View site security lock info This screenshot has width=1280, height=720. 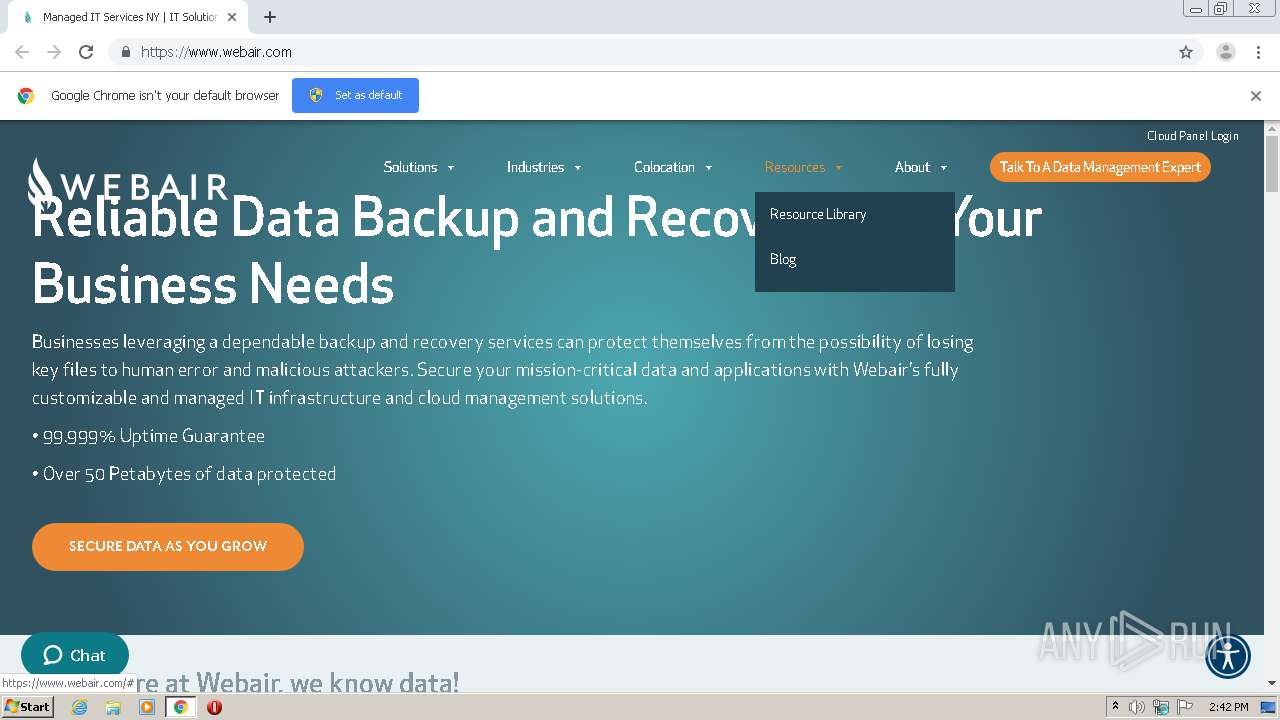(125, 52)
